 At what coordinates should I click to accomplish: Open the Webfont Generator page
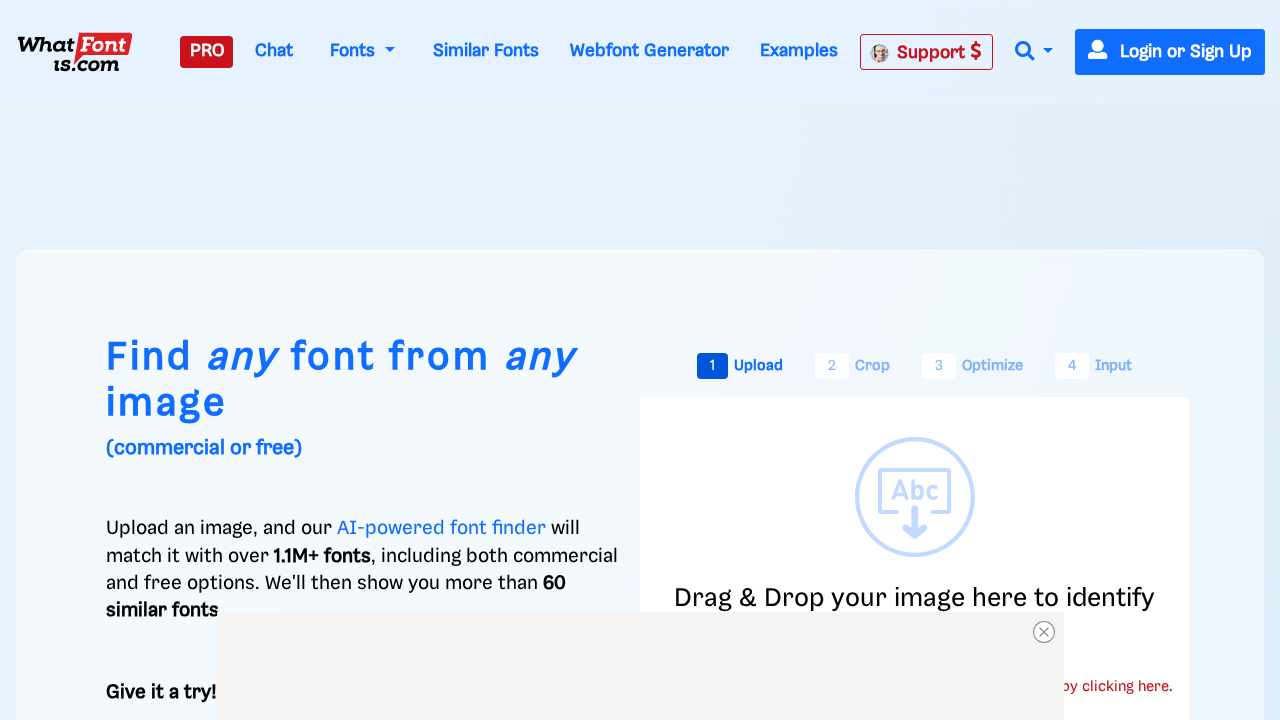click(x=649, y=50)
